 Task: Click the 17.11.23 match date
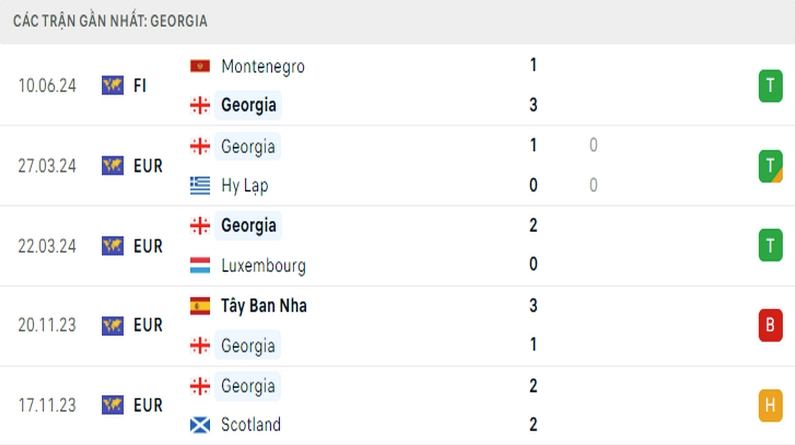pyautogui.click(x=47, y=405)
